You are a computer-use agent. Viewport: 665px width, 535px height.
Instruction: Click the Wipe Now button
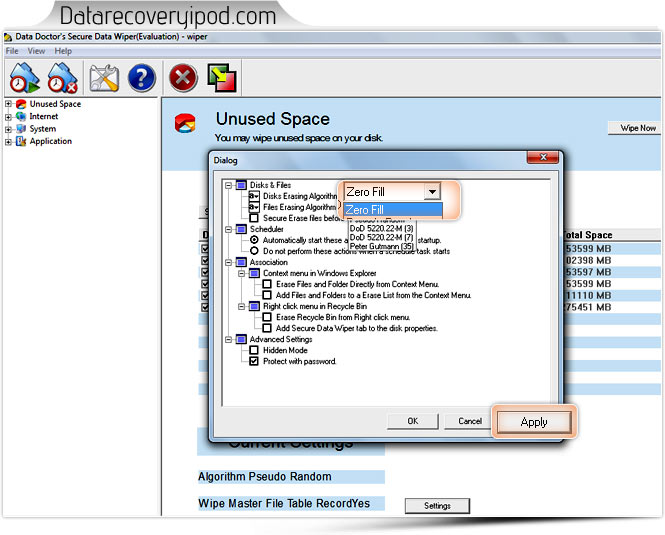[635, 128]
